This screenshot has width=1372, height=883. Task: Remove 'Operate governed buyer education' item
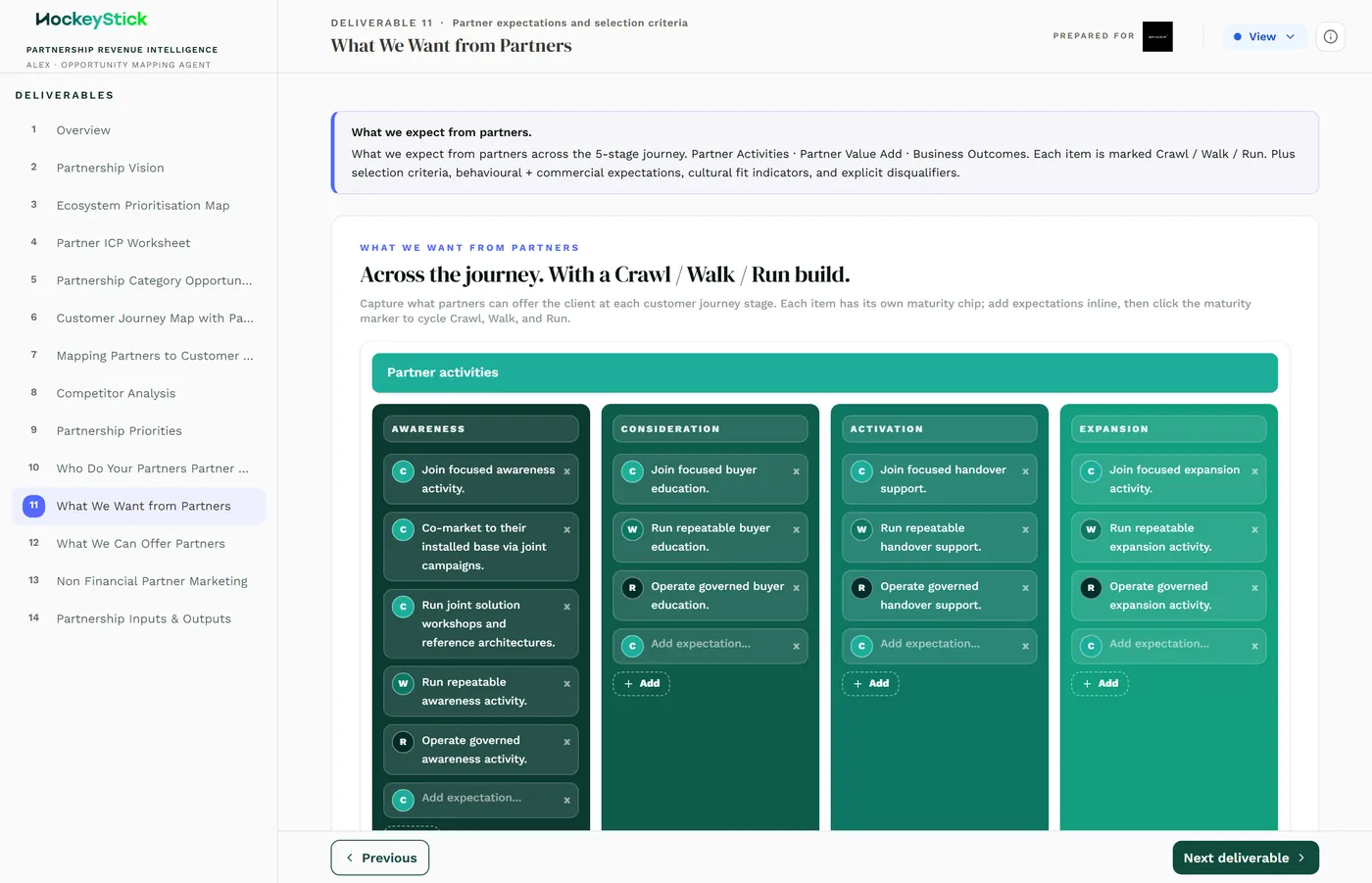[x=796, y=588]
